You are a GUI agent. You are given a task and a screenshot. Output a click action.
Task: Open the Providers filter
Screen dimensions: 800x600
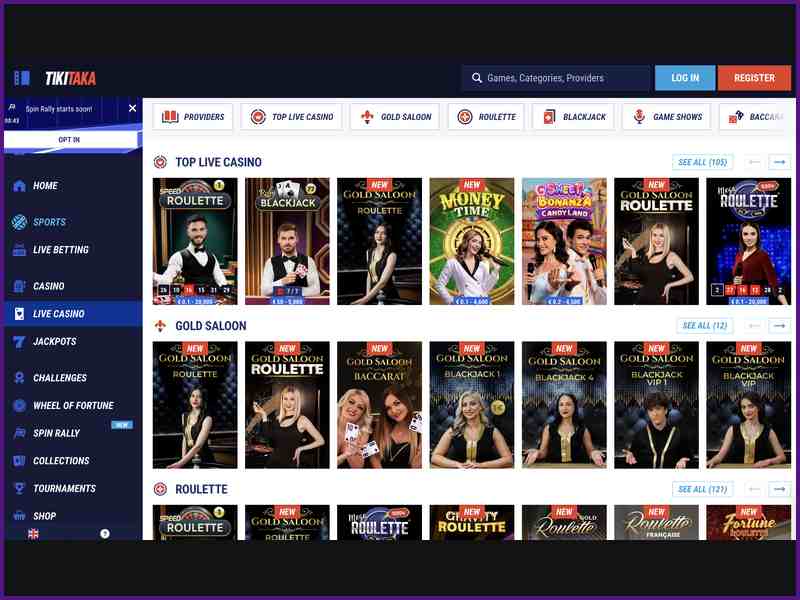point(193,117)
